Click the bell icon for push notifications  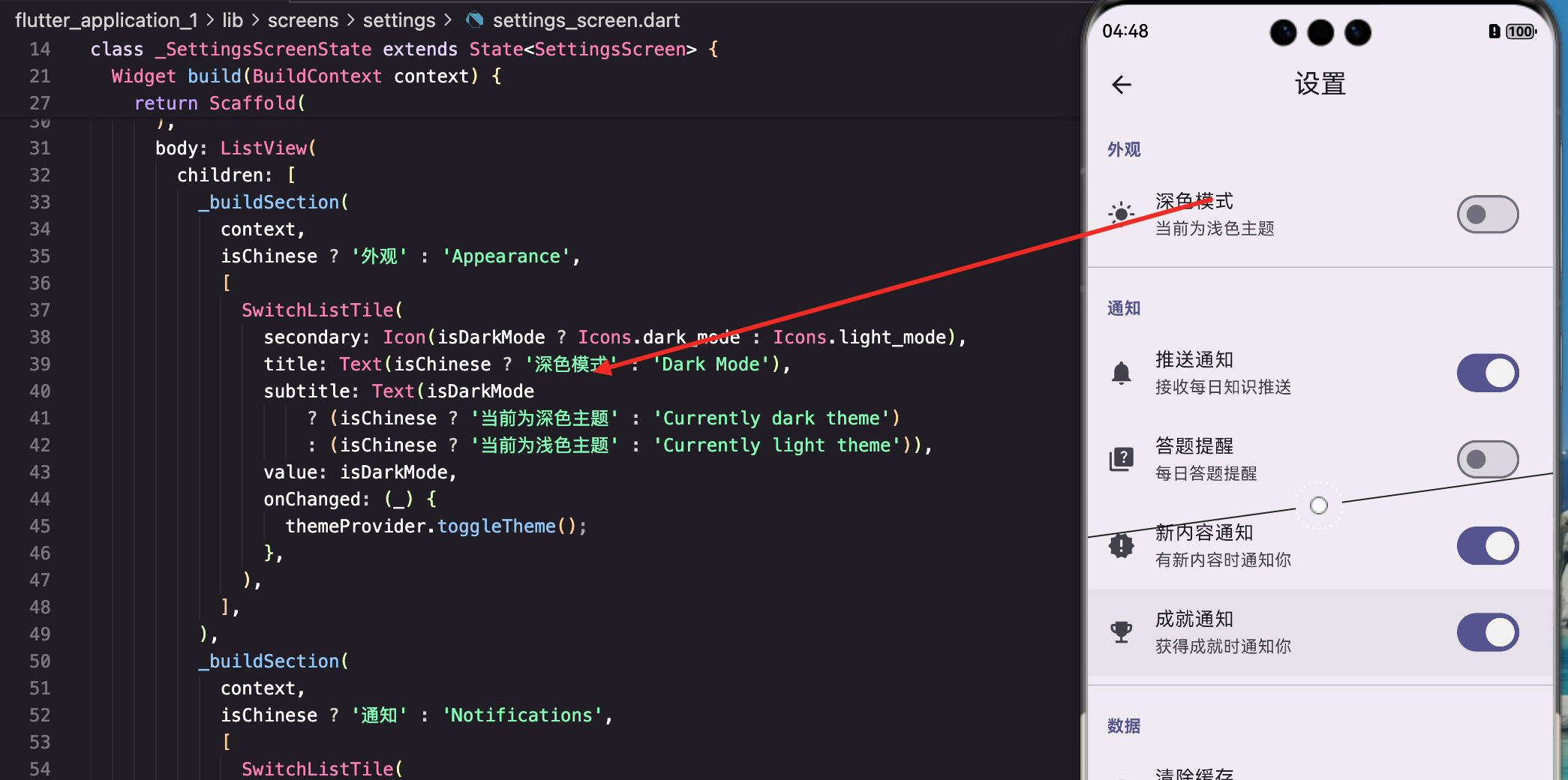coord(1121,373)
